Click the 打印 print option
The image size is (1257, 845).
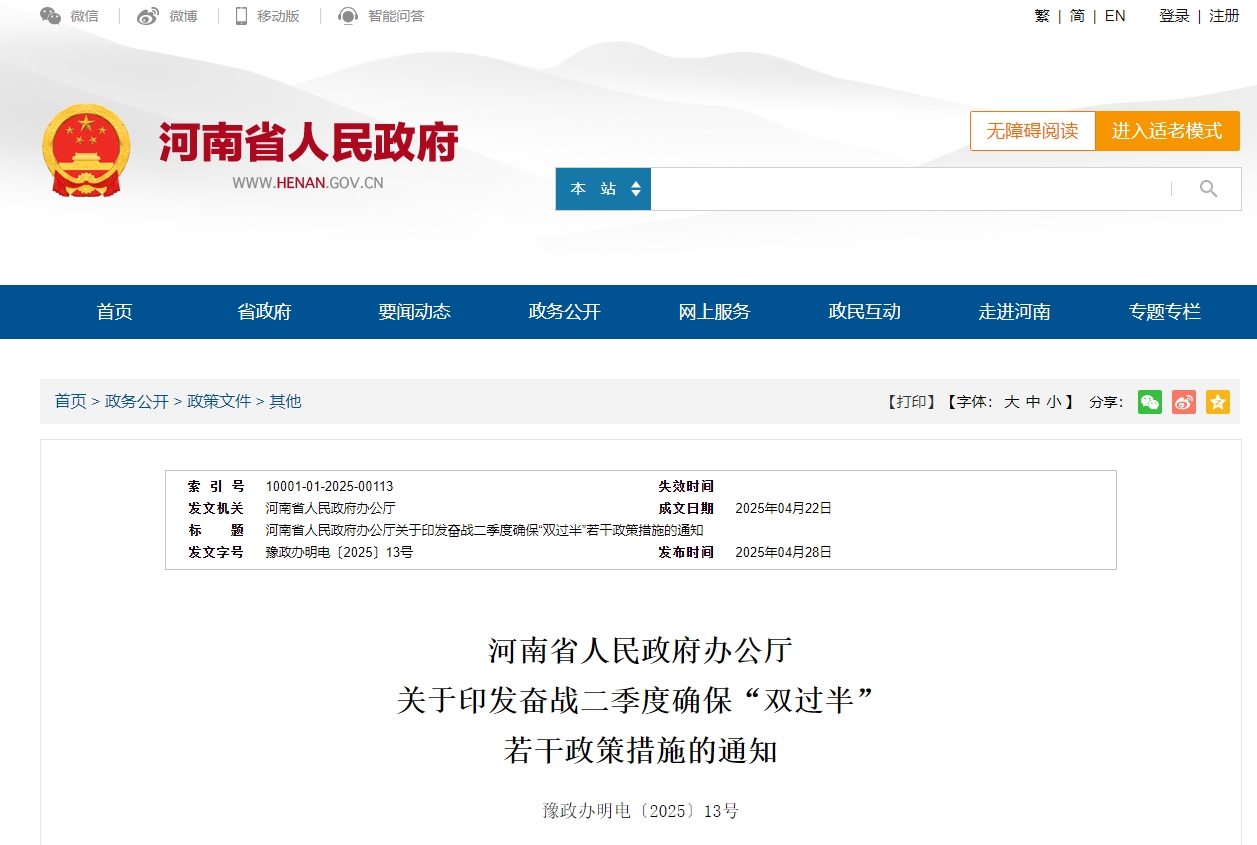911,402
